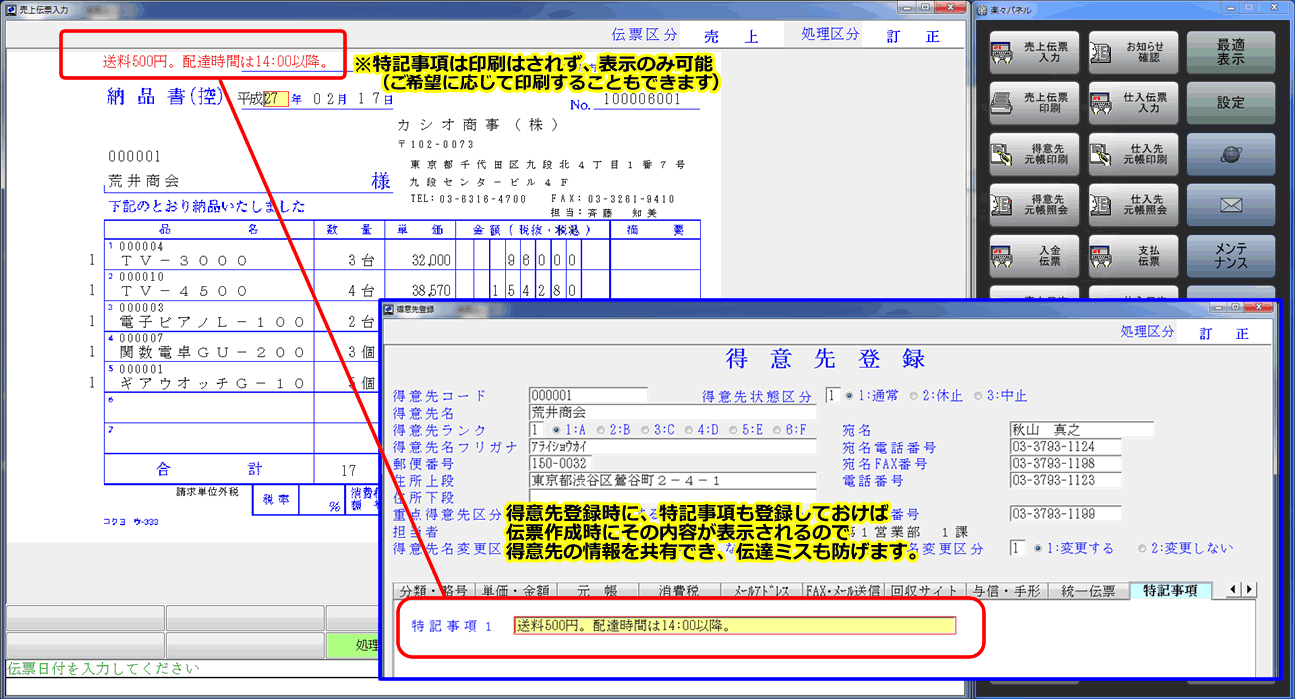The width and height of the screenshot is (1295, 699).
Task: Open the 支払伝票 payment slip function
Action: coord(1135,255)
